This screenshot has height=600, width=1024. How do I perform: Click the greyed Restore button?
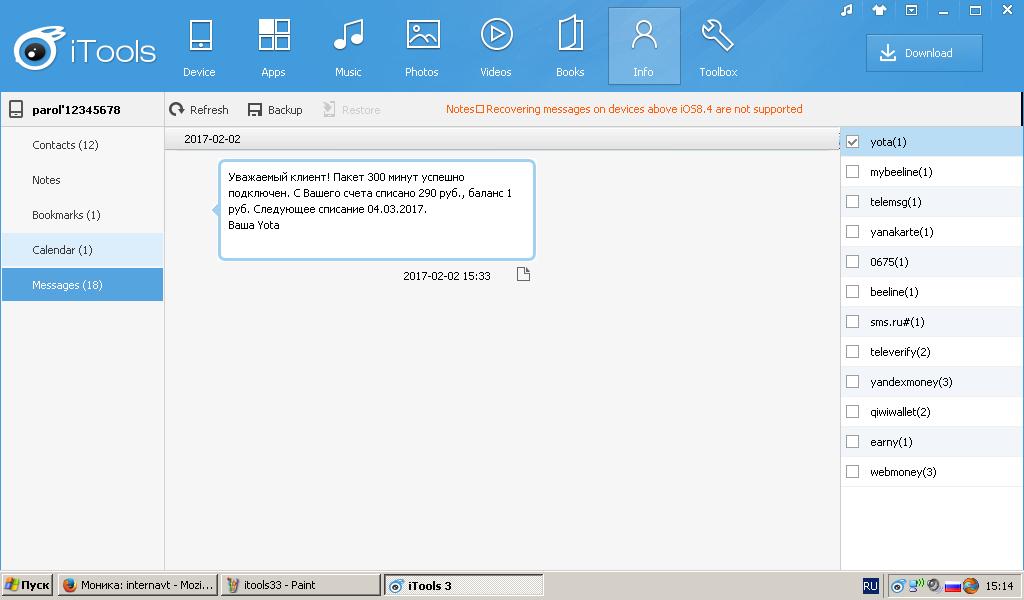(351, 110)
